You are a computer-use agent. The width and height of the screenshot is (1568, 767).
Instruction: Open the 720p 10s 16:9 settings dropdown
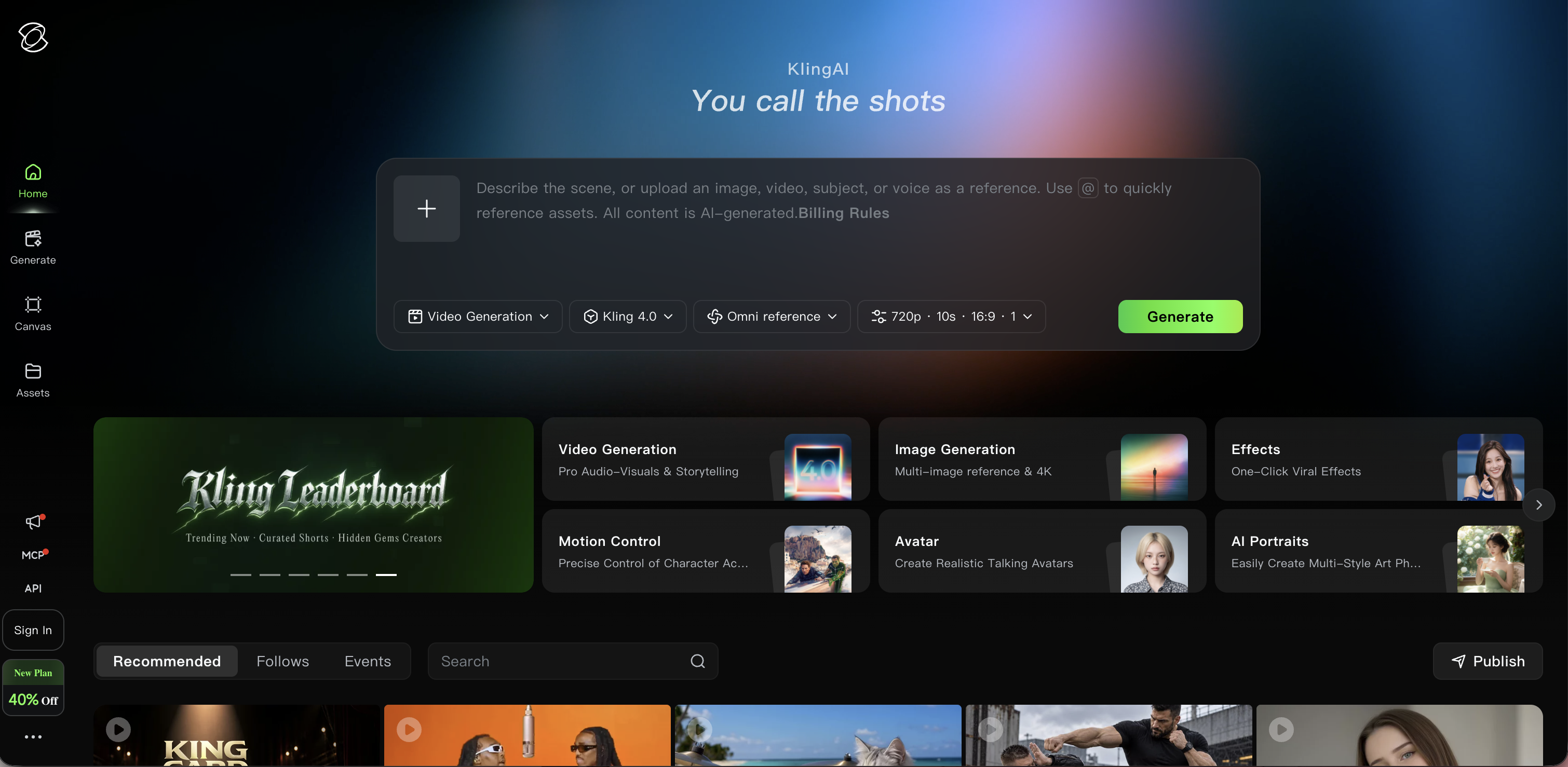(951, 316)
